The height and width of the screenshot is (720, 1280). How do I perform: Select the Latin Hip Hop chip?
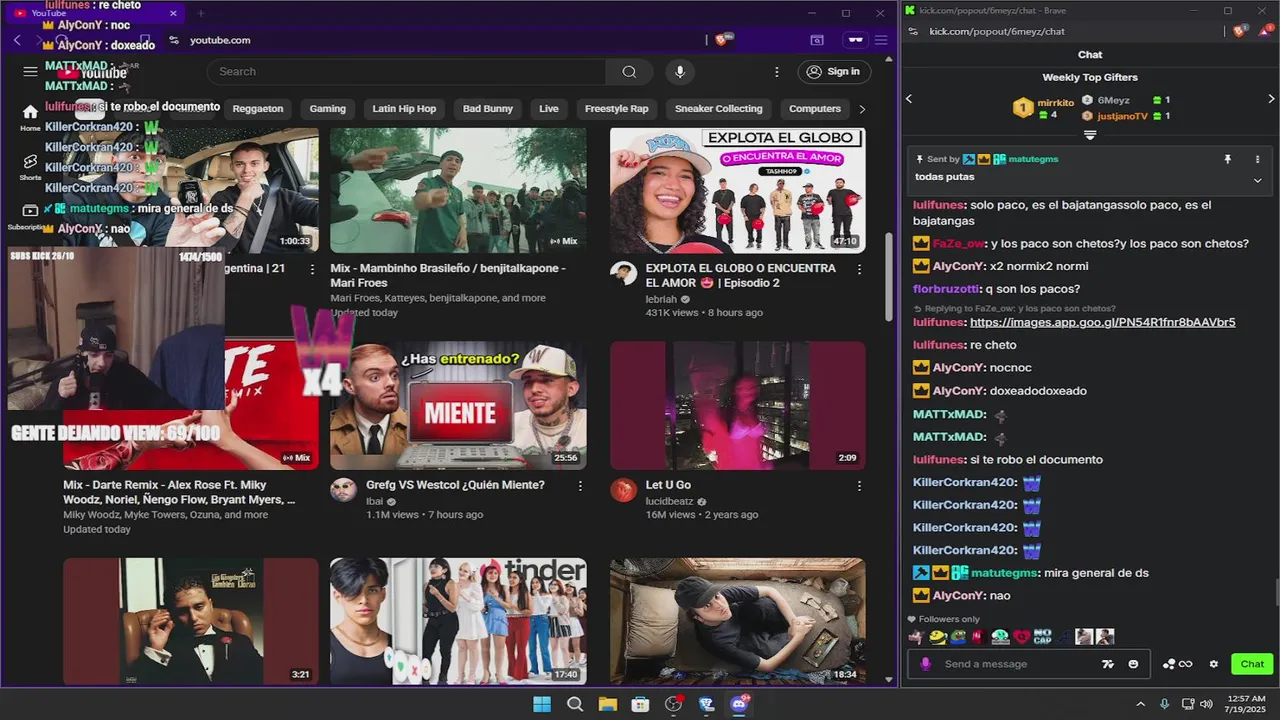(404, 109)
